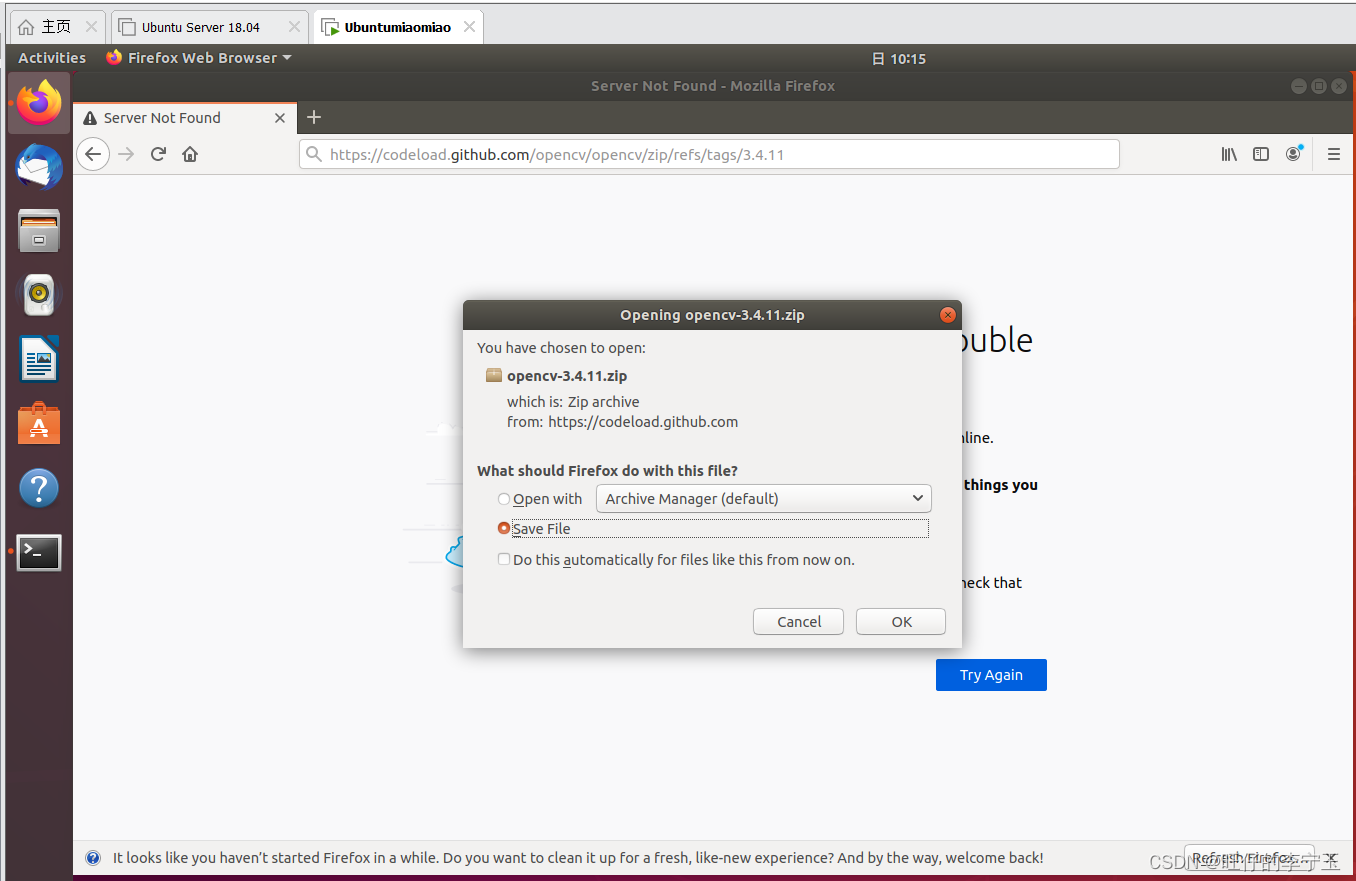
Task: Confirm the download with OK
Action: tap(901, 622)
